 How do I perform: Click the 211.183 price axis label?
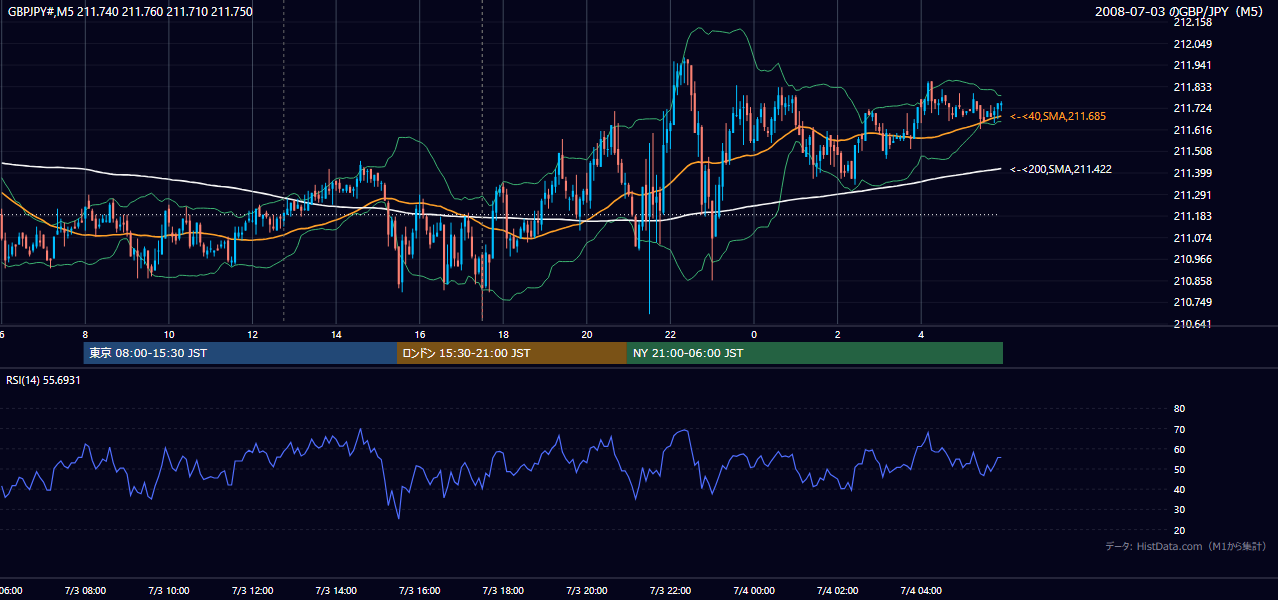[x=1192, y=216]
